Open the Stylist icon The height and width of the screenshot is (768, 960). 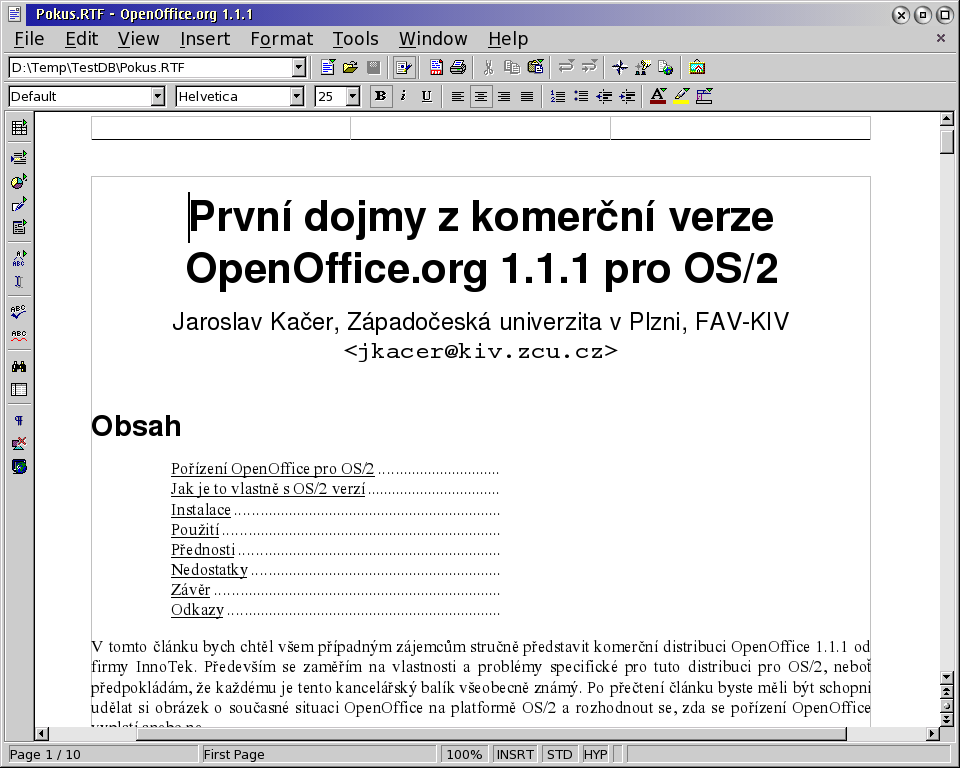(643, 67)
